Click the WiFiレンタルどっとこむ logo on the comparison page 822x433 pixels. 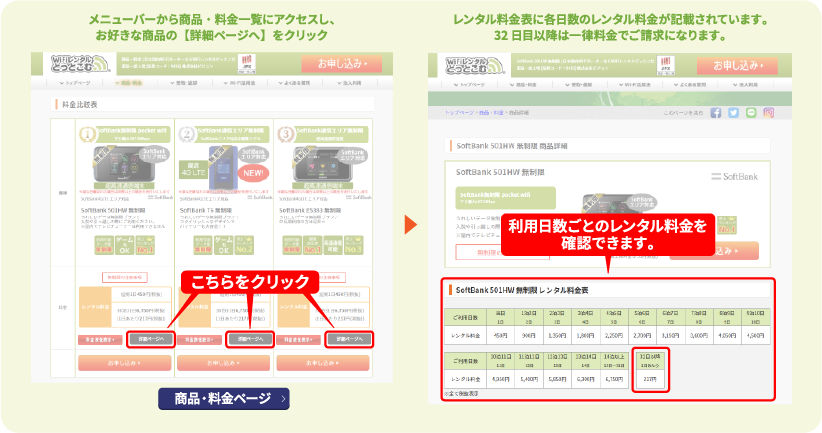pyautogui.click(x=79, y=63)
